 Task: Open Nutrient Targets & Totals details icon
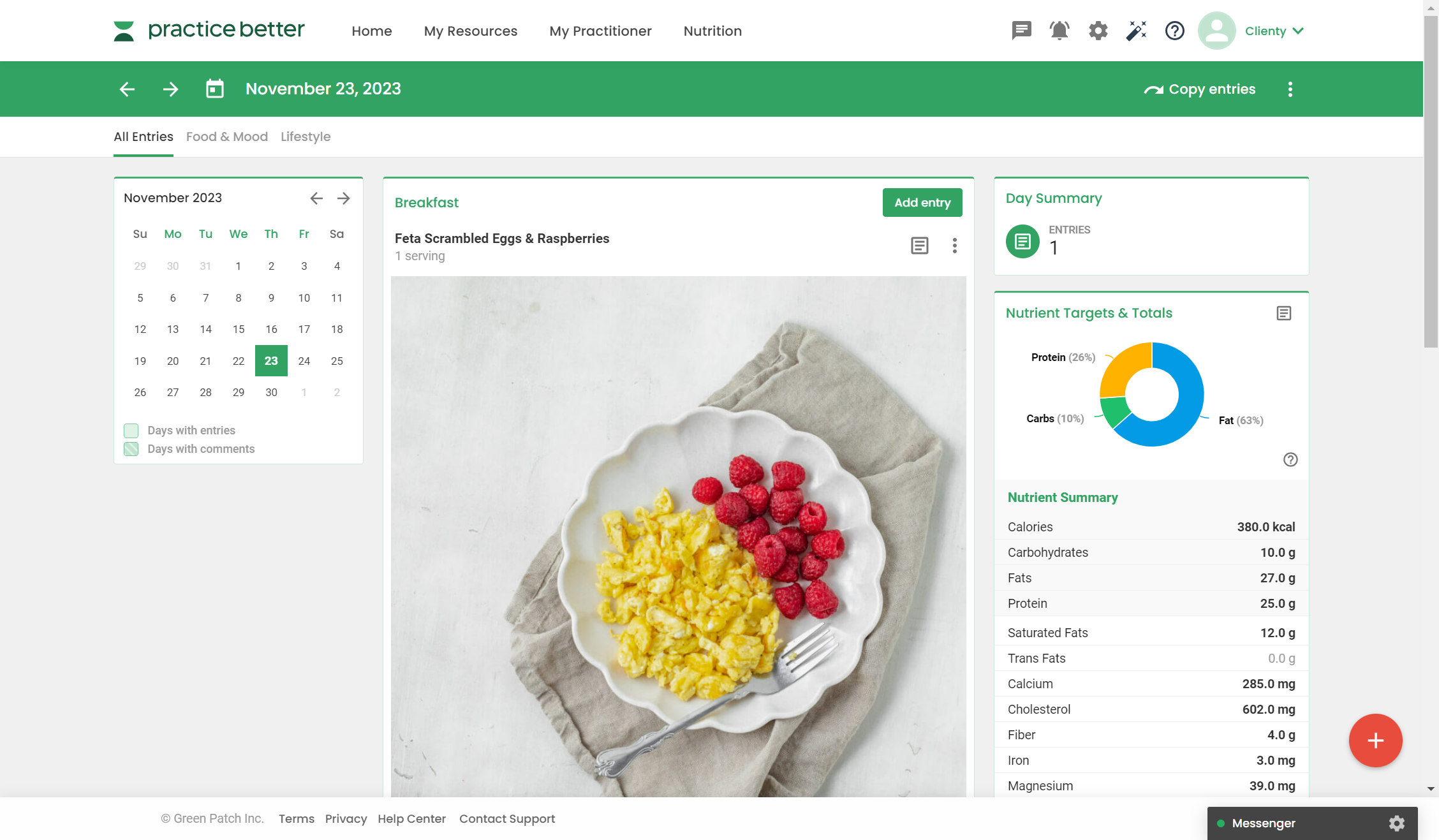tap(1283, 313)
